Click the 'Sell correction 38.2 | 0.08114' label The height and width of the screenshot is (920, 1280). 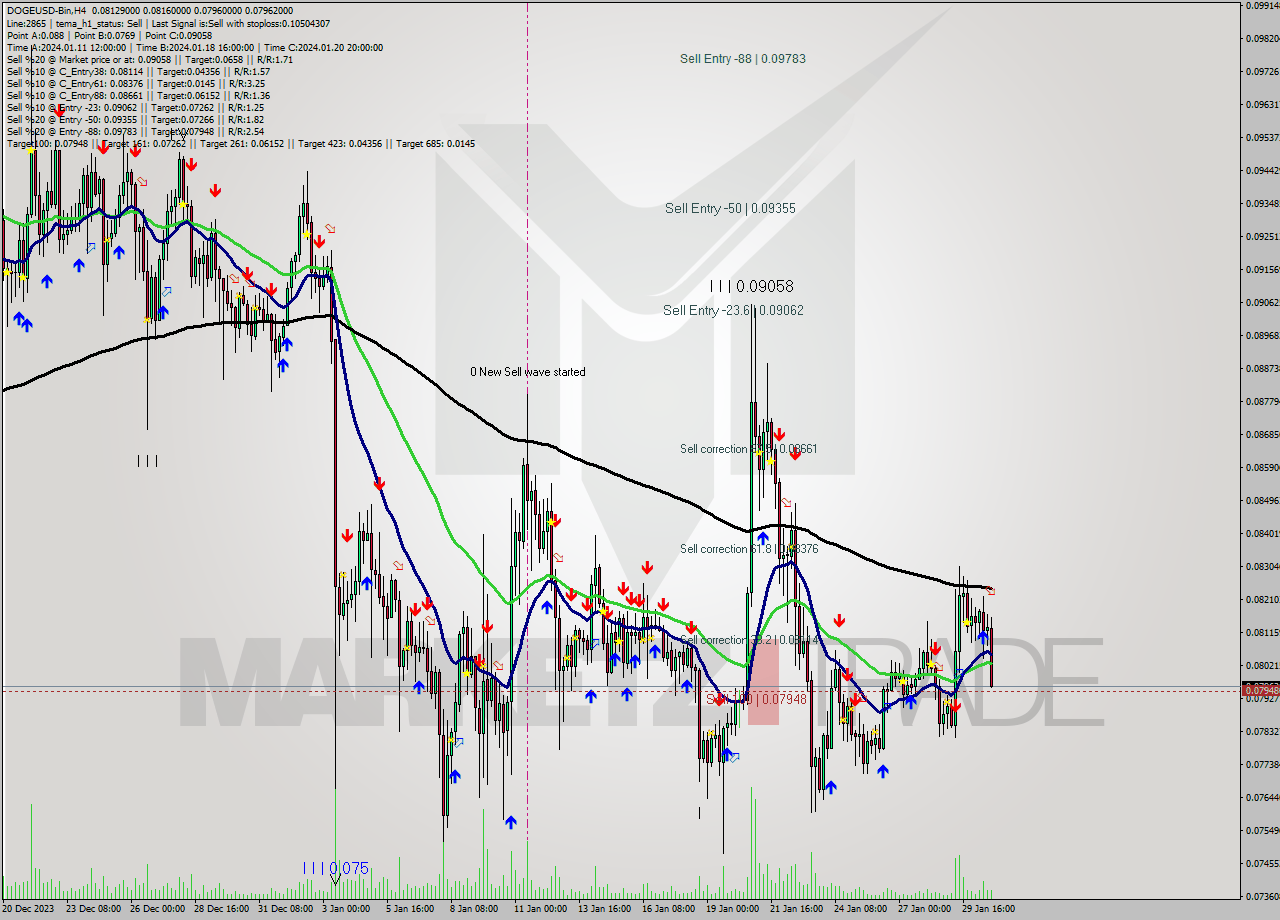[748, 640]
